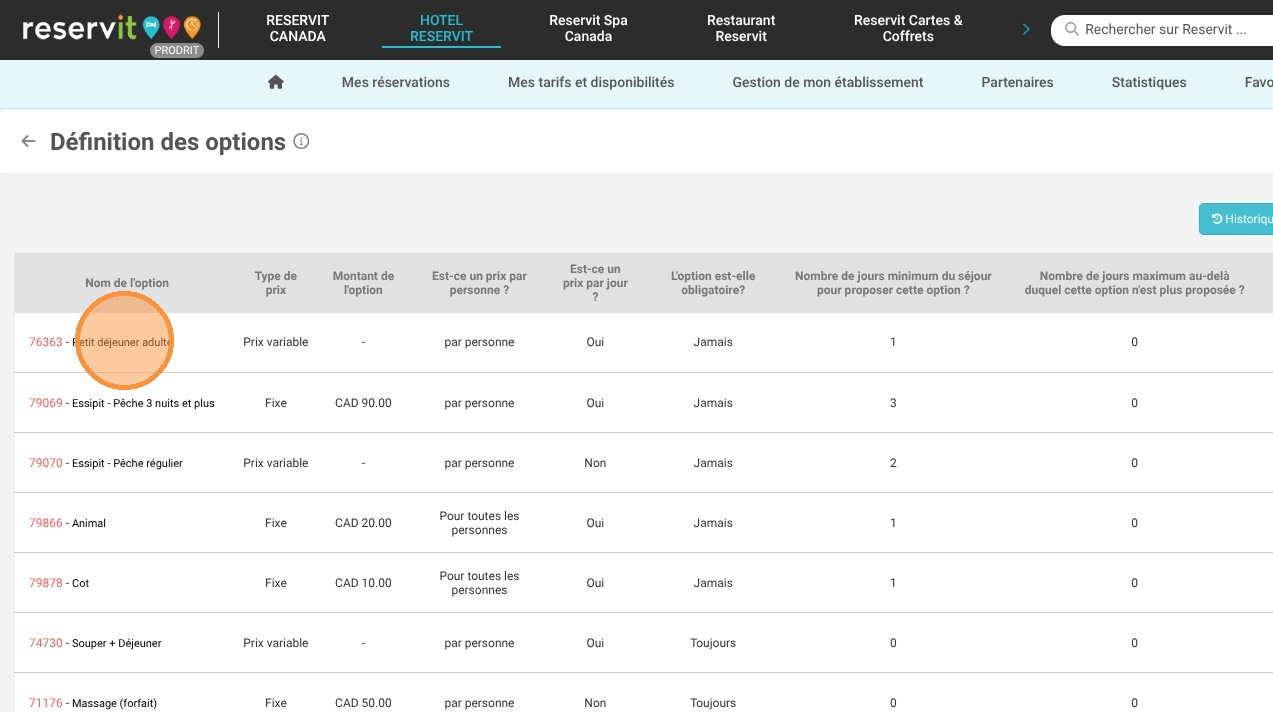Click Pour toutes les personnes in Animal row
This screenshot has height=712, width=1273.
tap(479, 523)
